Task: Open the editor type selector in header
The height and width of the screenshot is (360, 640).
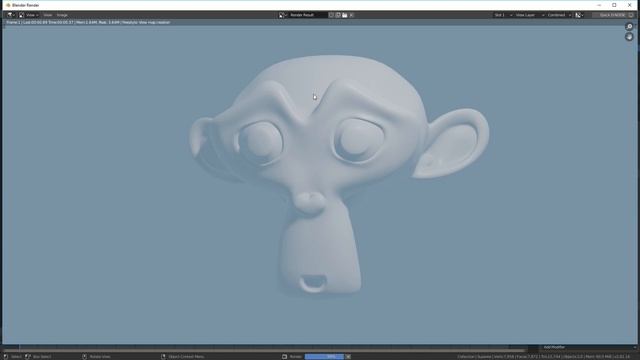Action: (x=11, y=15)
